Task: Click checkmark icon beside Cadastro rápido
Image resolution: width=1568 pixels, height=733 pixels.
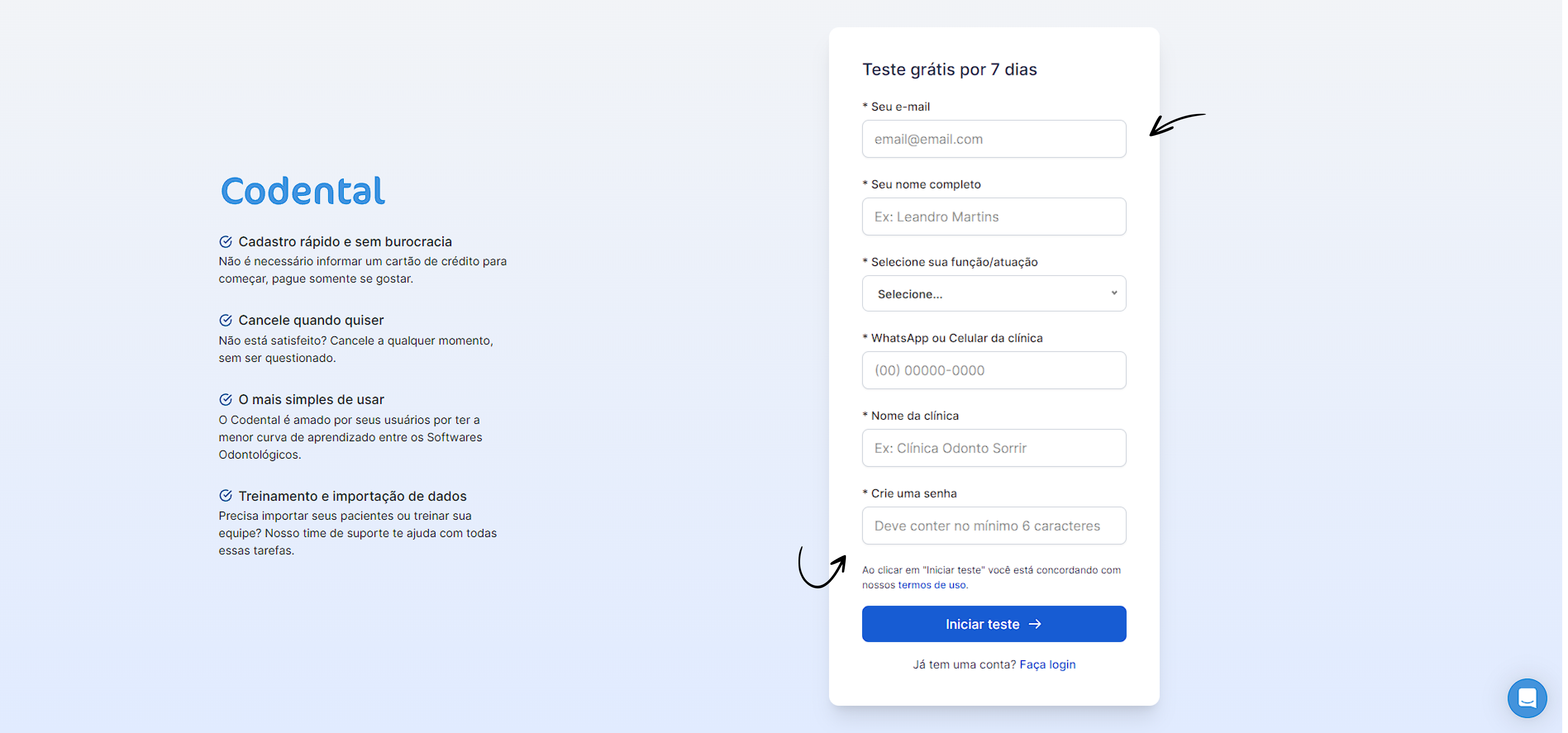Action: 225,242
